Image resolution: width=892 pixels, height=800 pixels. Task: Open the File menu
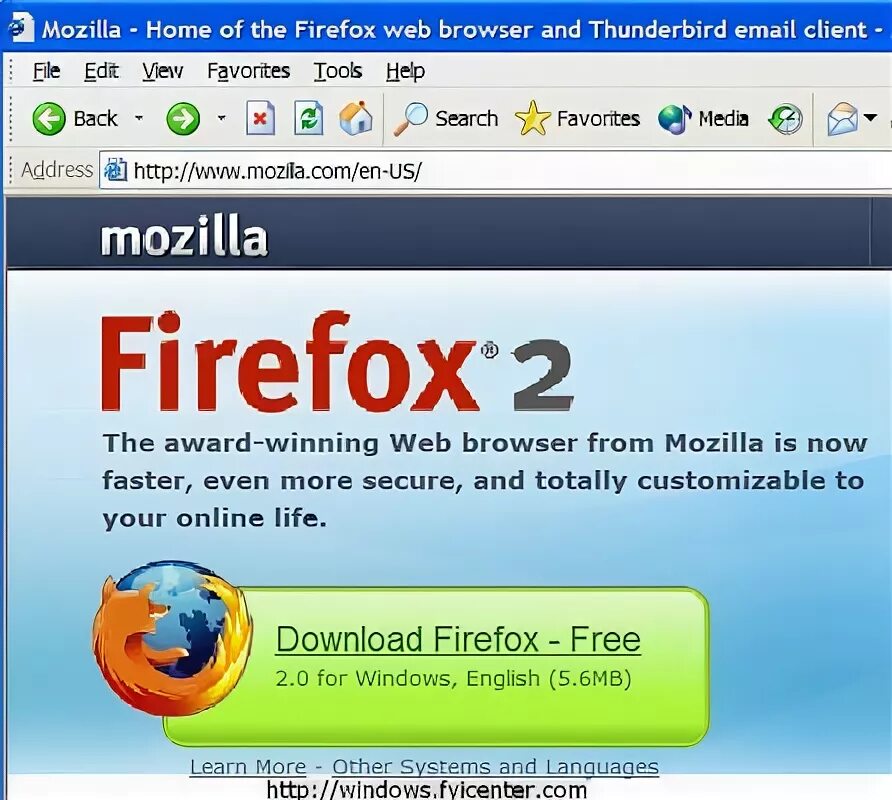pyautogui.click(x=46, y=71)
